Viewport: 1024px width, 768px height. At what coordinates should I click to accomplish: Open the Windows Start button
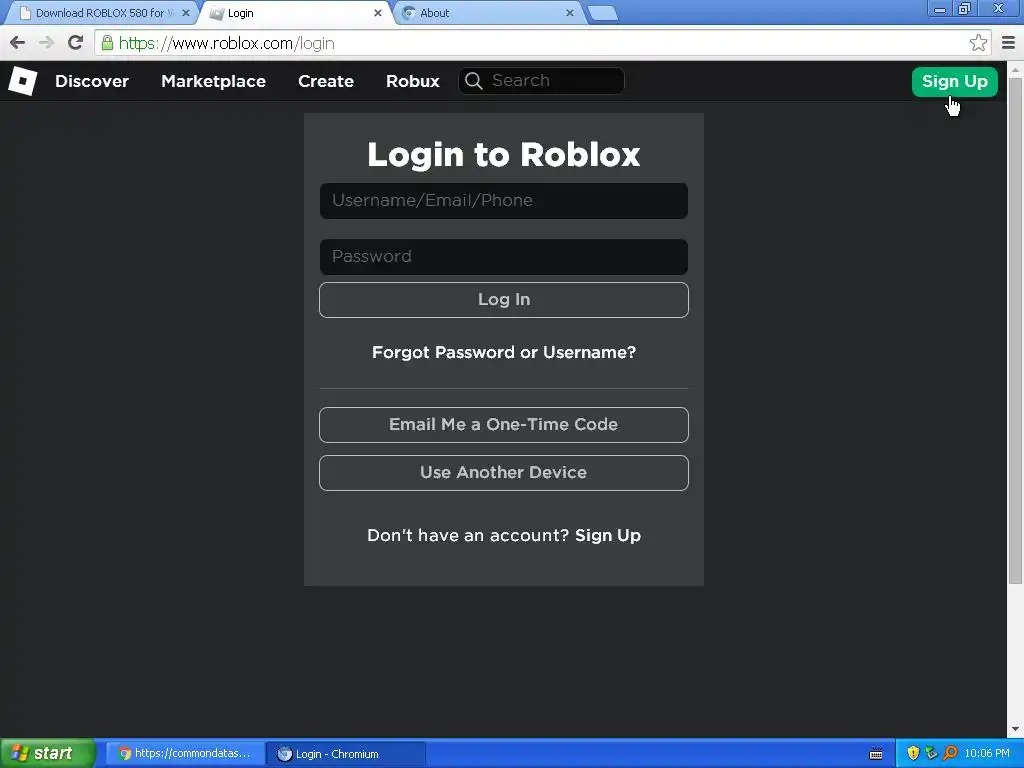coord(48,753)
